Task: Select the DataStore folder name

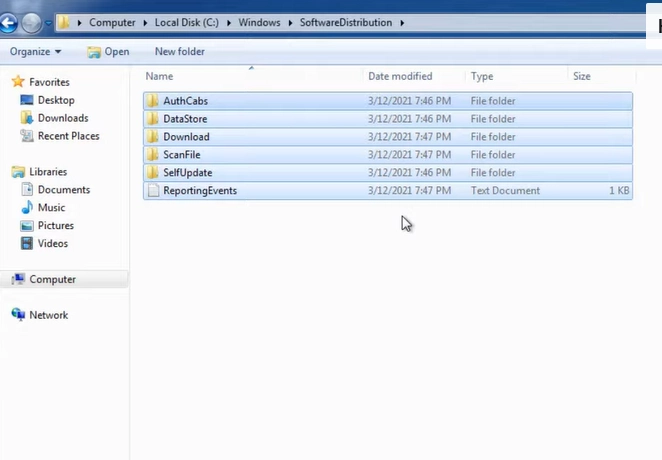Action: 185,119
